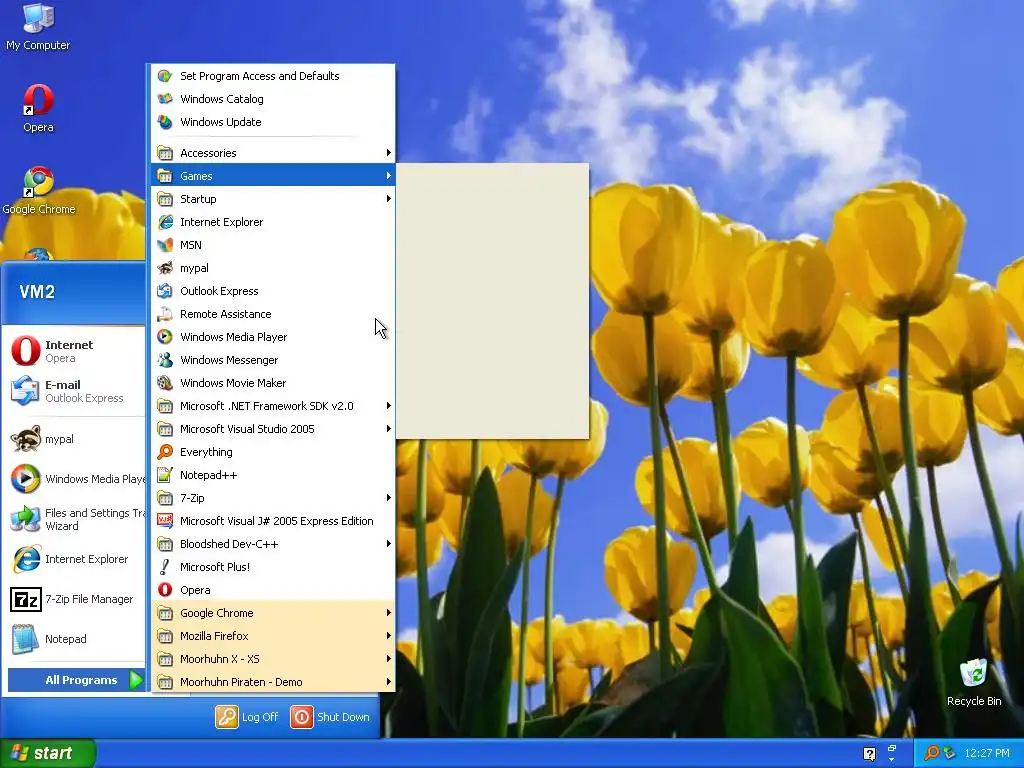Click the Outlook Express icon in All Programs list
Image resolution: width=1024 pixels, height=768 pixels.
click(x=165, y=291)
